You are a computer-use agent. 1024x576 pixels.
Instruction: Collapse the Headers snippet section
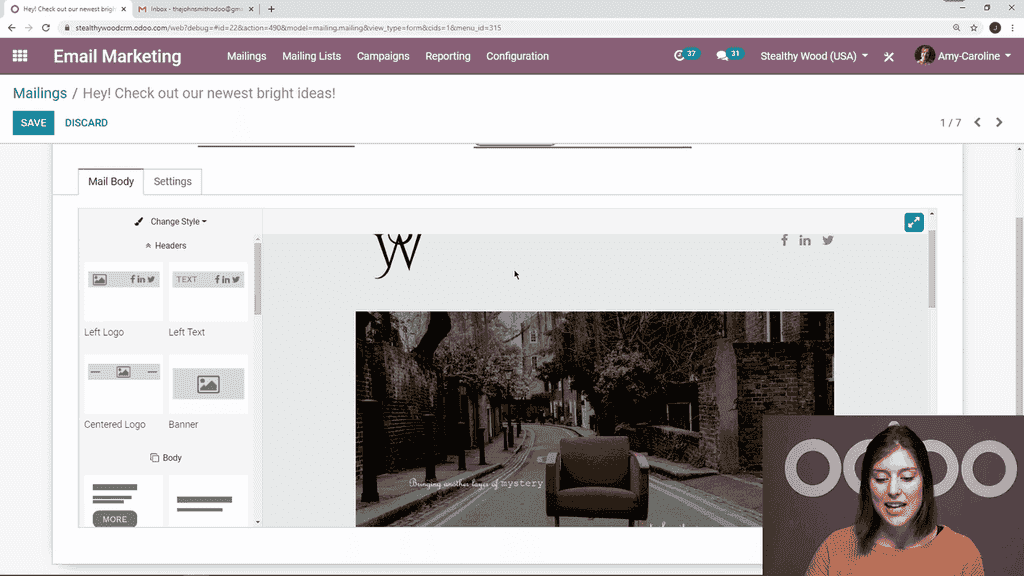coord(165,245)
